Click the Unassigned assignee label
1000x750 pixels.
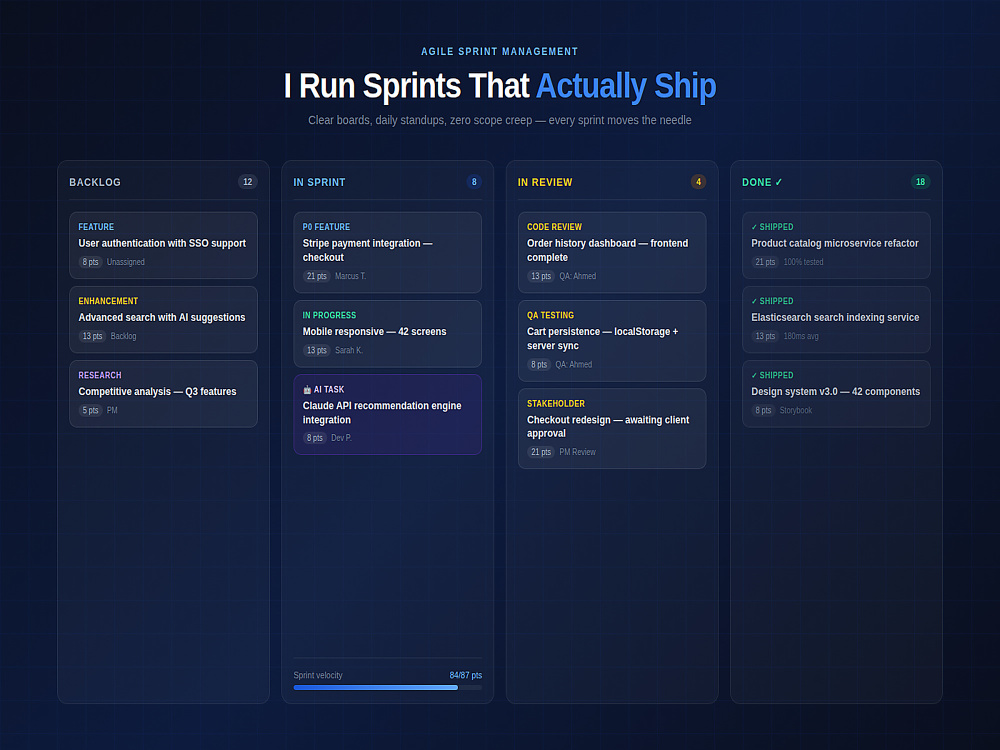click(126, 262)
